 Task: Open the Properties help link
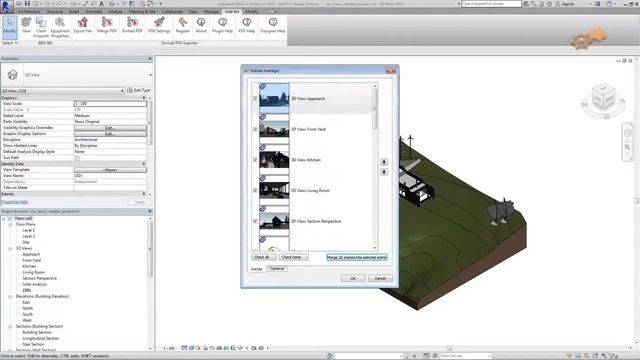[14, 202]
